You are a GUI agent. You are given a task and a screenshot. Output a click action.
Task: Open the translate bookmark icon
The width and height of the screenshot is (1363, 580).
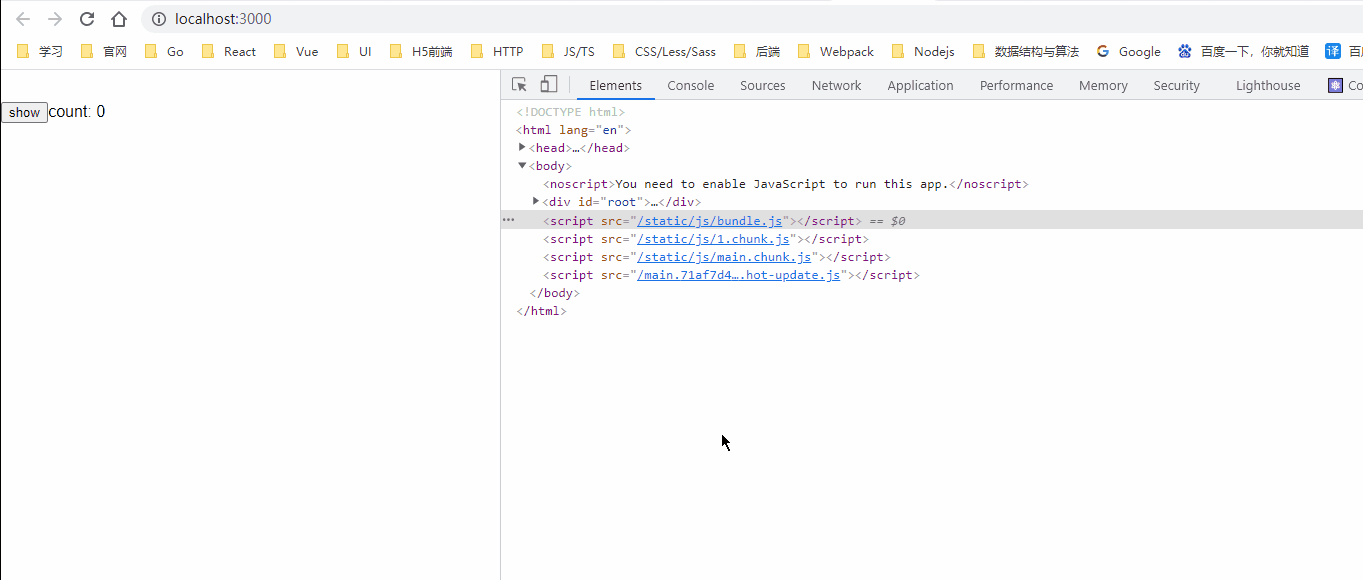[1333, 51]
